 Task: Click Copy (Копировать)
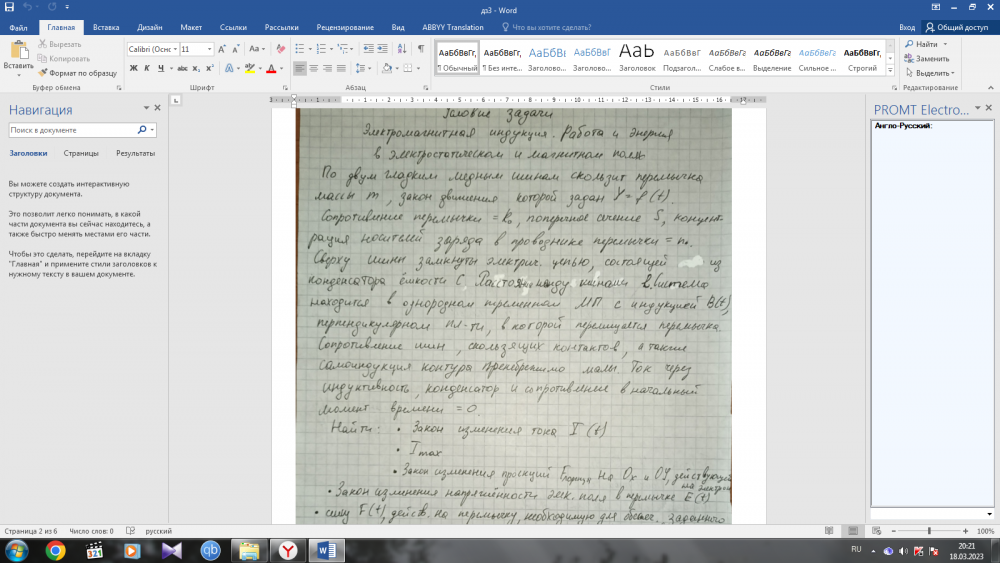pyautogui.click(x=64, y=59)
